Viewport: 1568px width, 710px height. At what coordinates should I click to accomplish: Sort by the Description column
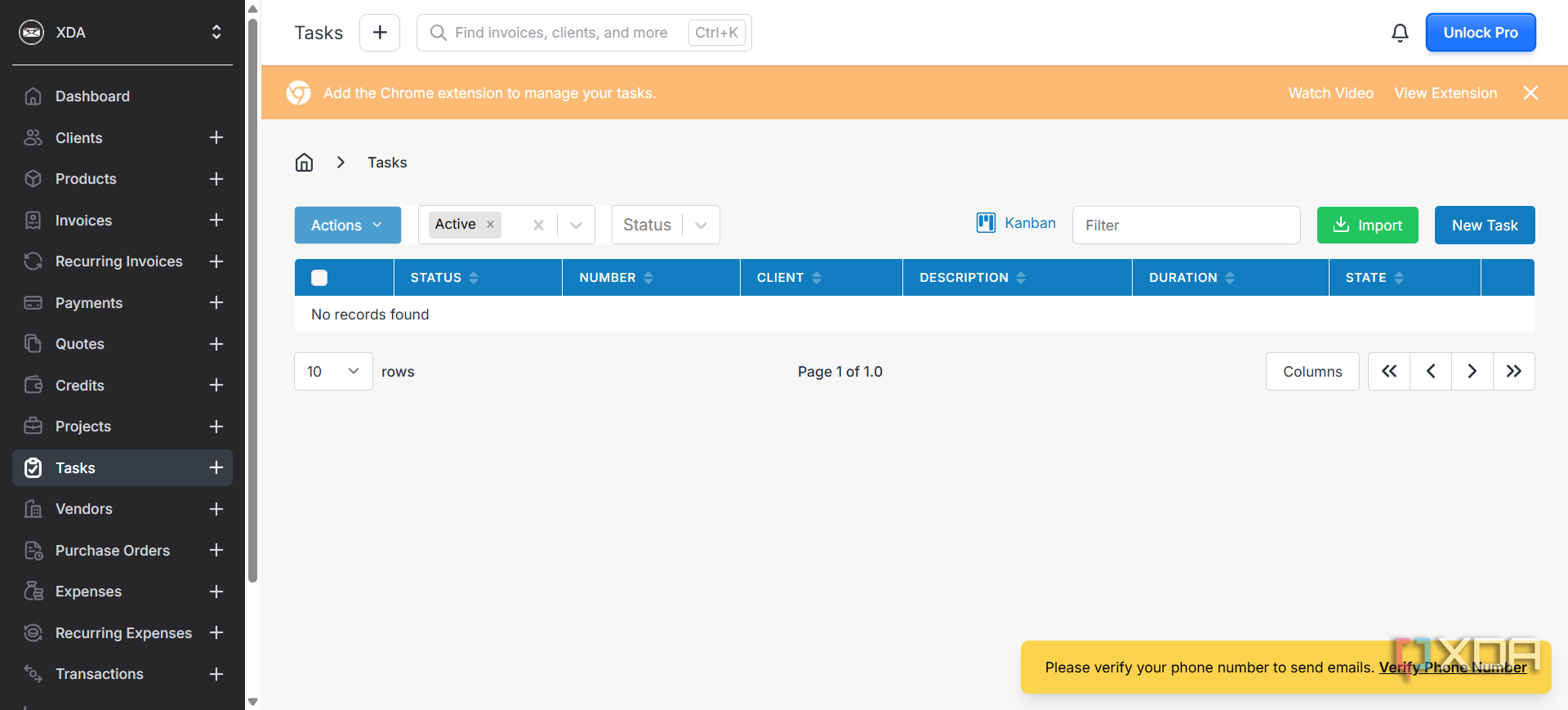tap(972, 278)
